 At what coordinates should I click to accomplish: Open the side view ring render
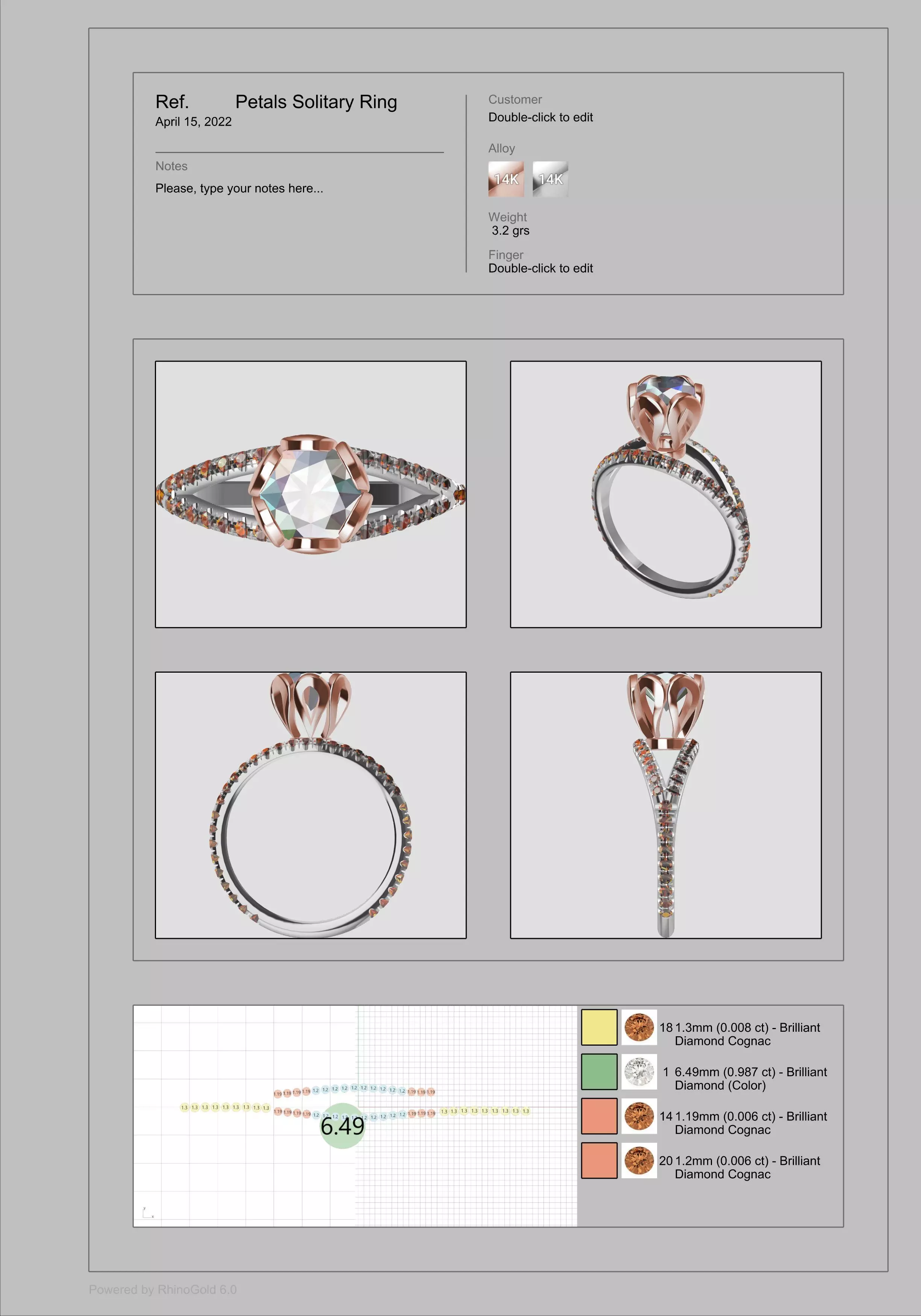click(666, 805)
